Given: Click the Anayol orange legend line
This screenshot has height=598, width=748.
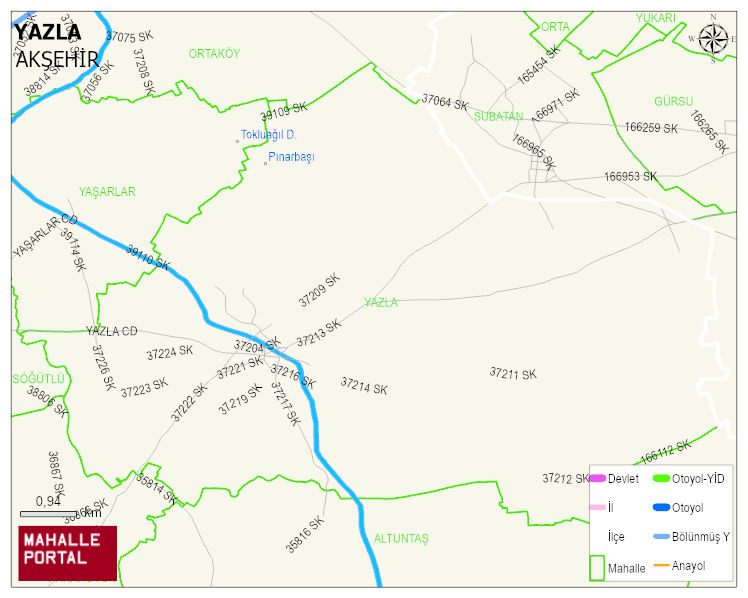Looking at the screenshot, I should pos(661,566).
